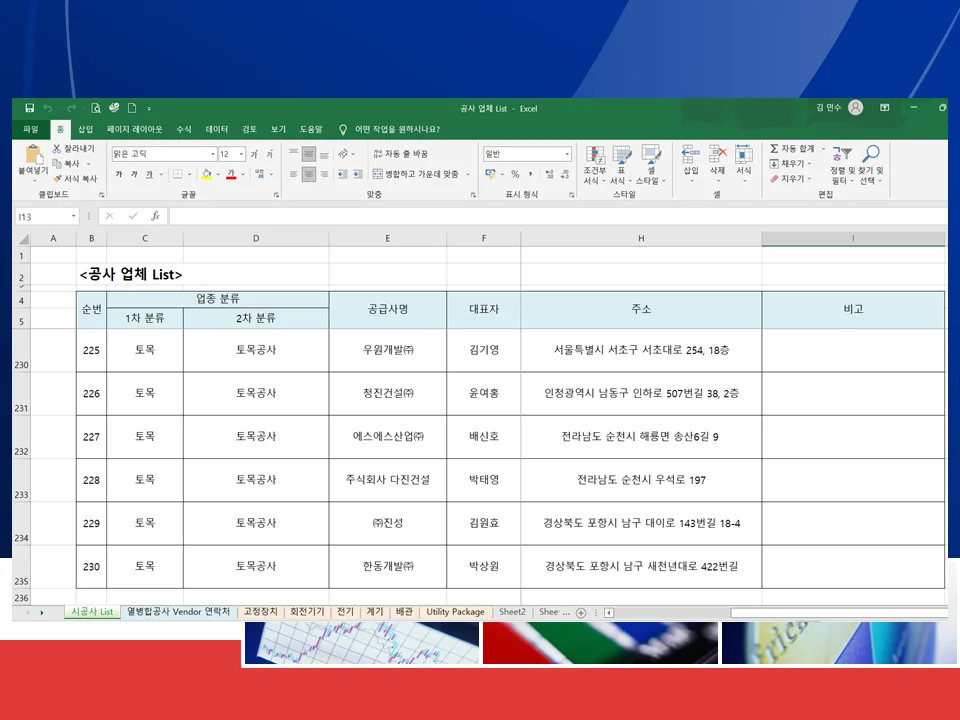Image resolution: width=960 pixels, height=720 pixels.
Task: Click Insert cells (삽입) icon
Action: 691,154
